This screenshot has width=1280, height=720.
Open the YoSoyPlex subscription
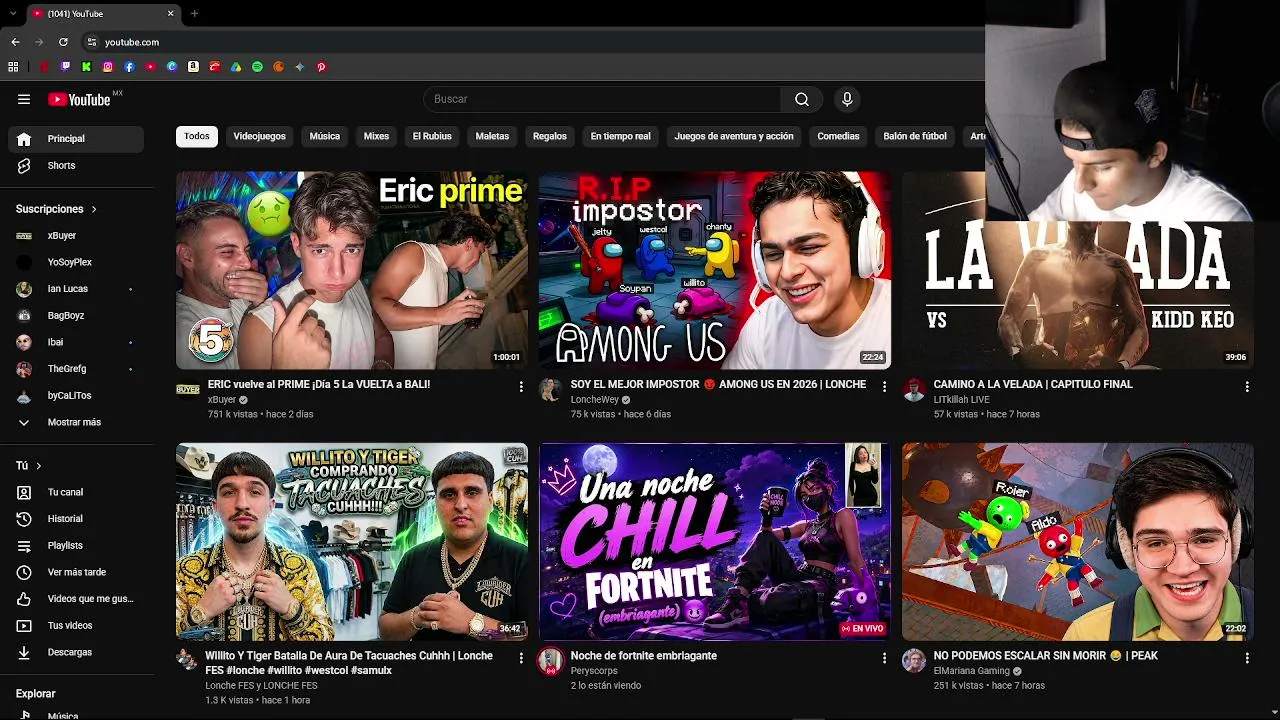(x=76, y=262)
